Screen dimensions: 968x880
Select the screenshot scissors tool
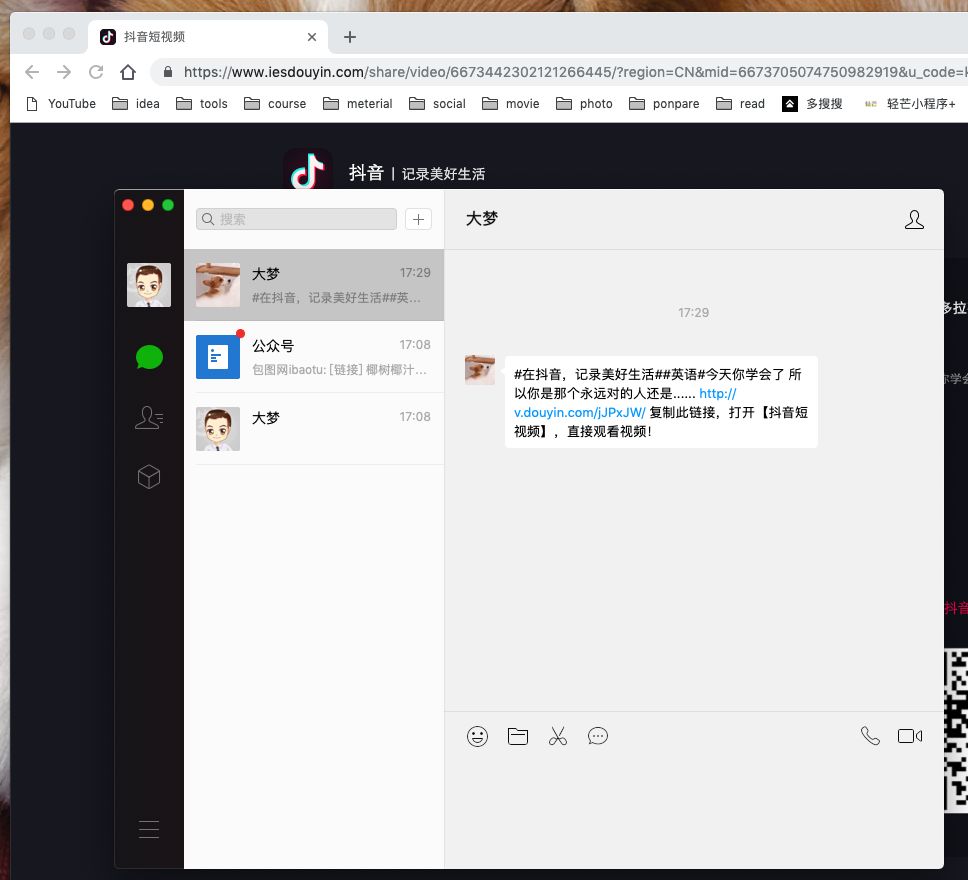(557, 736)
